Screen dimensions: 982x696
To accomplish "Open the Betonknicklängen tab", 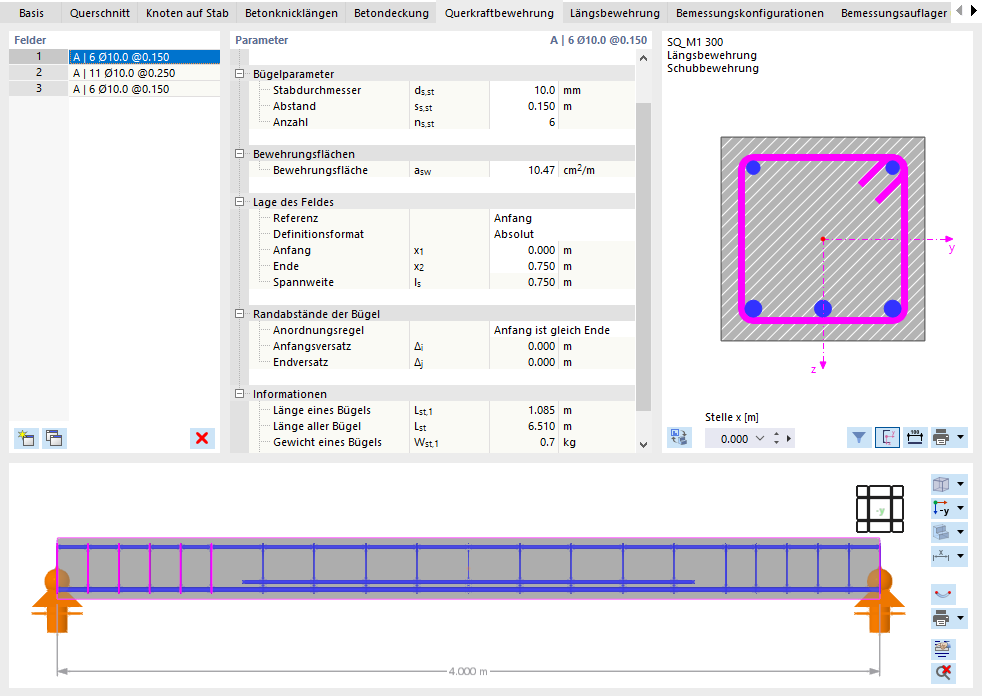I will (291, 13).
